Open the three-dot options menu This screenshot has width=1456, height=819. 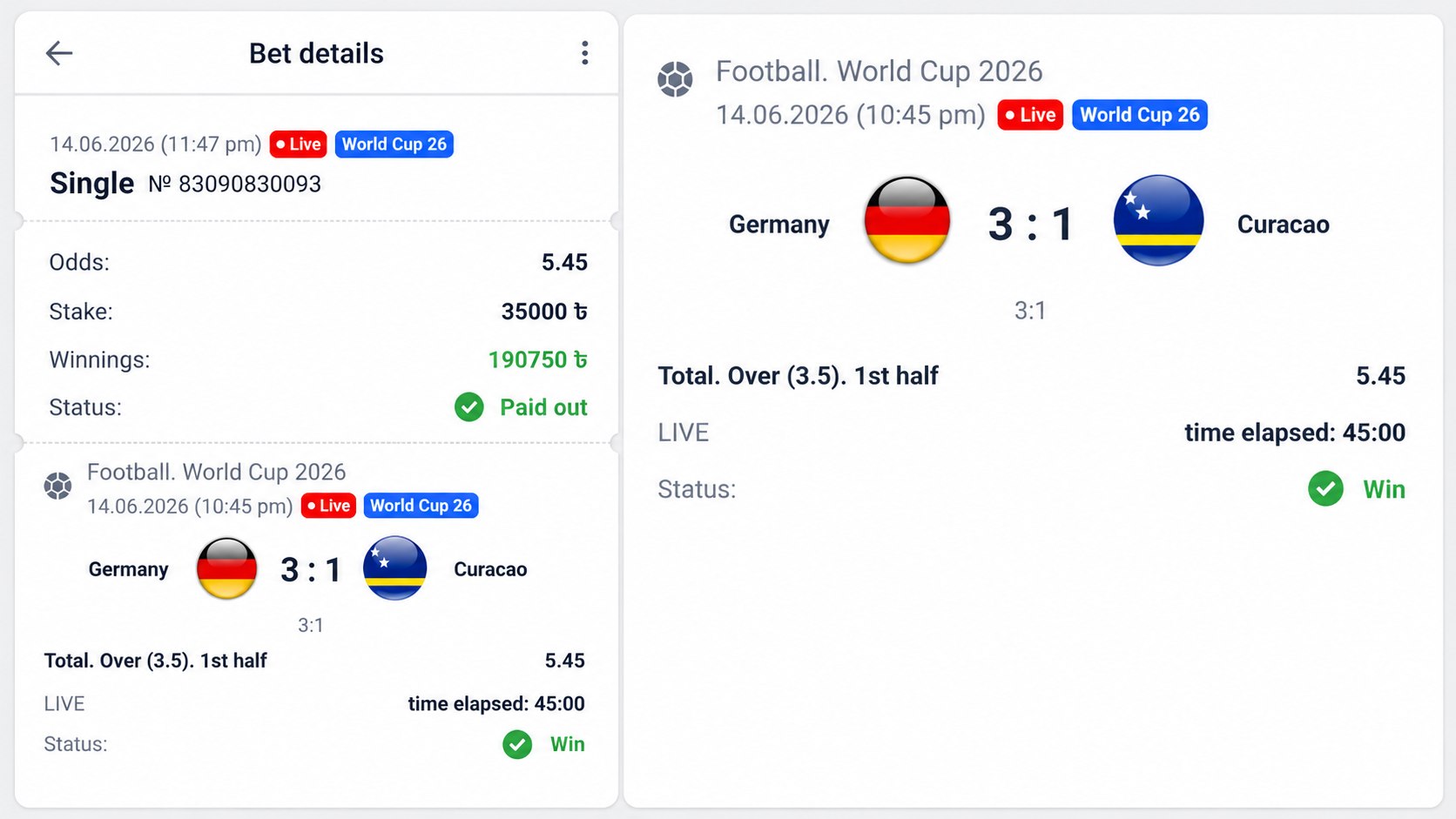point(584,53)
